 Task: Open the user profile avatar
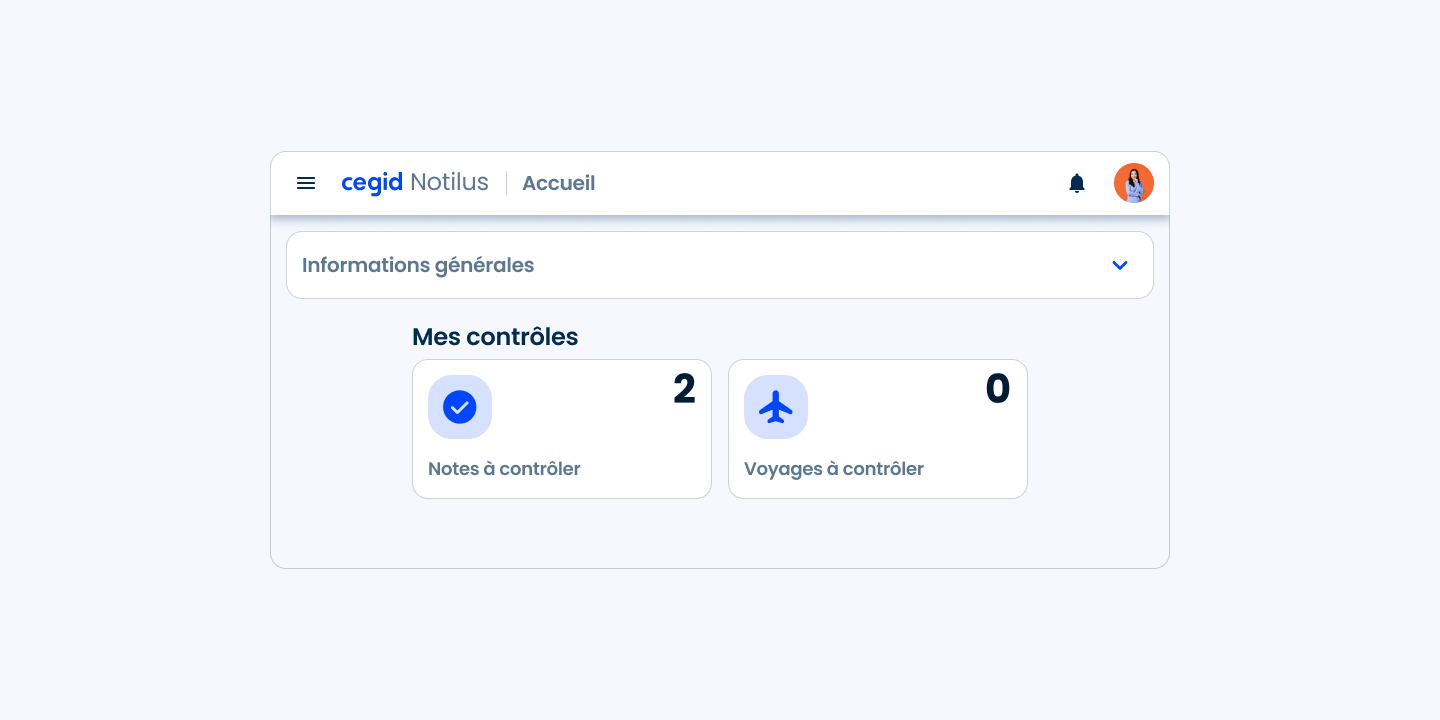pyautogui.click(x=1134, y=183)
